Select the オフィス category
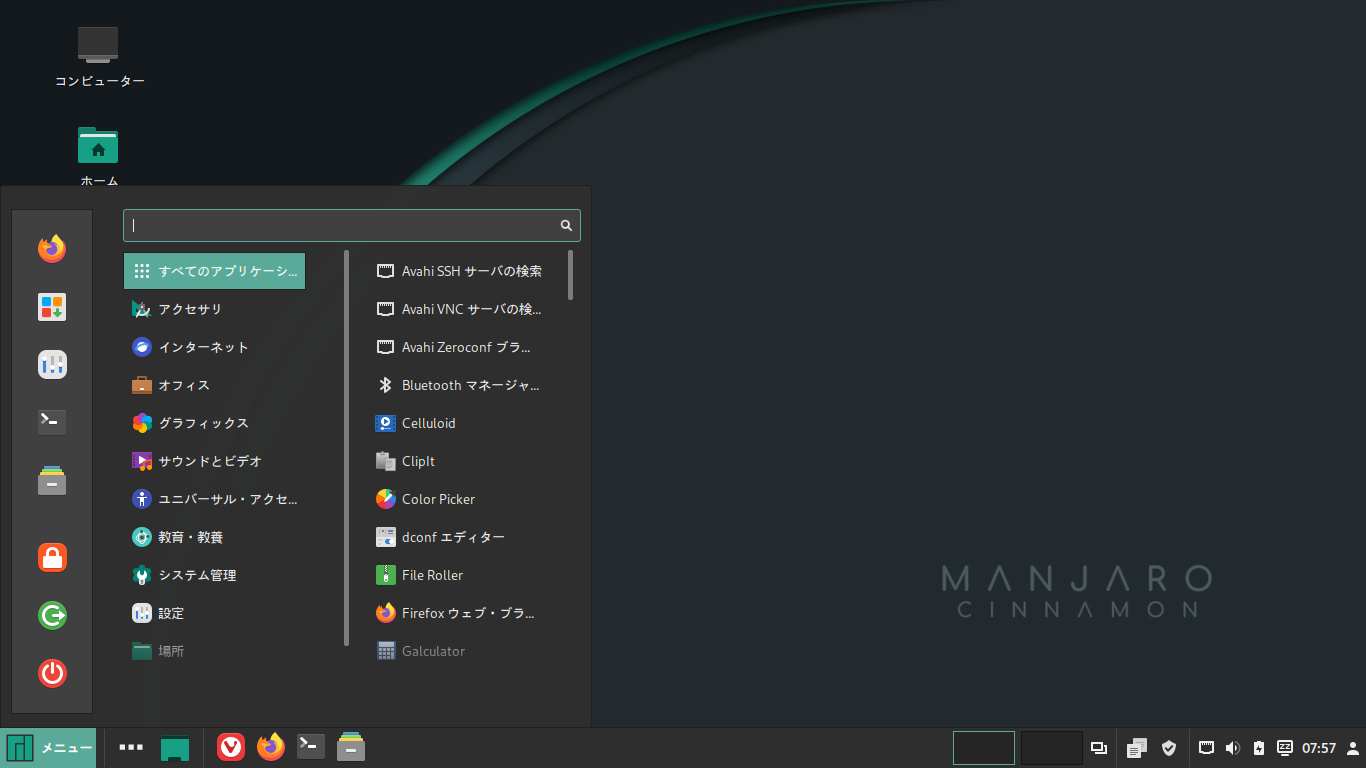 [214, 385]
